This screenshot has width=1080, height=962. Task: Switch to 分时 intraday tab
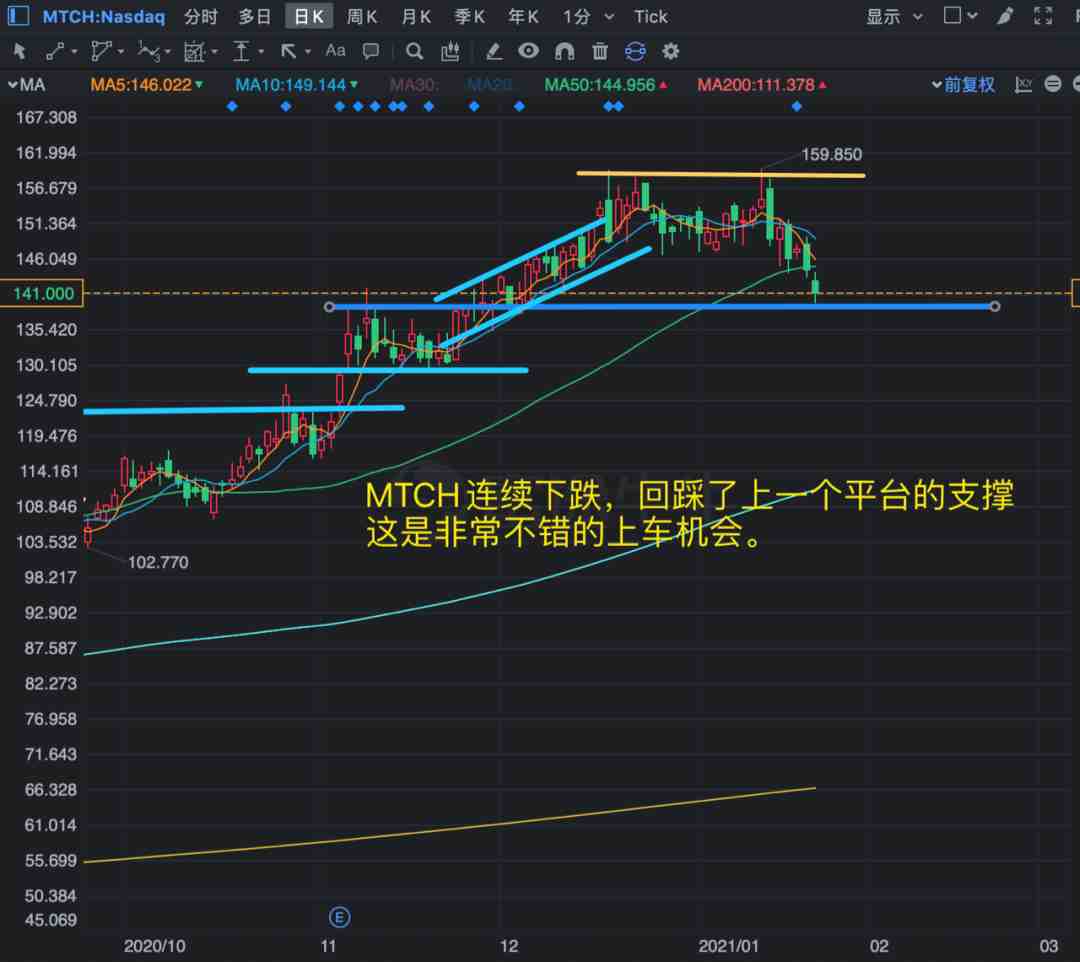(x=200, y=17)
